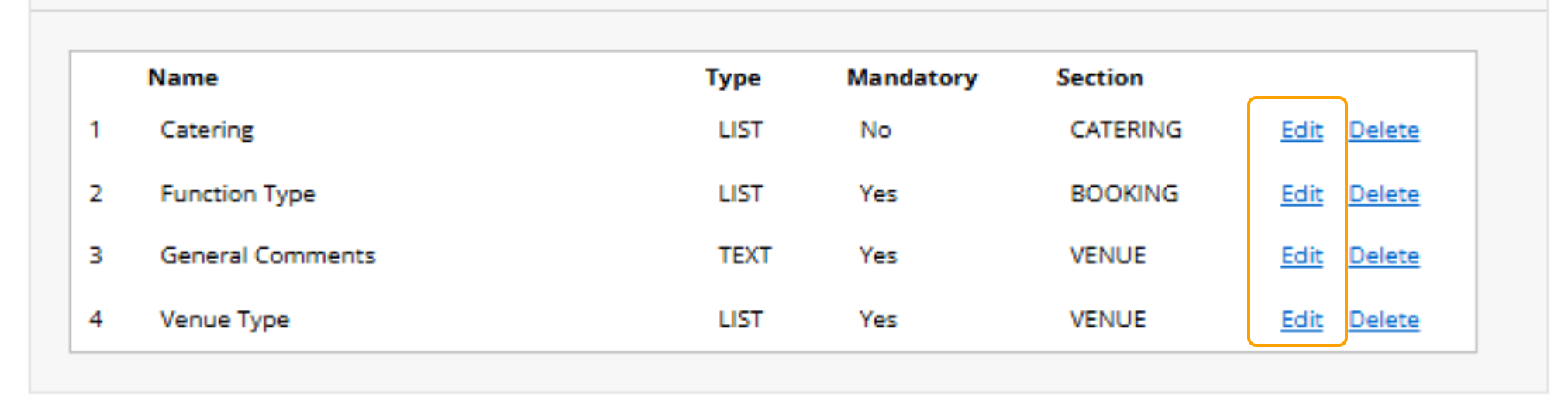Image resolution: width=1568 pixels, height=408 pixels.
Task: Select the Catering name cell
Action: [x=207, y=130]
